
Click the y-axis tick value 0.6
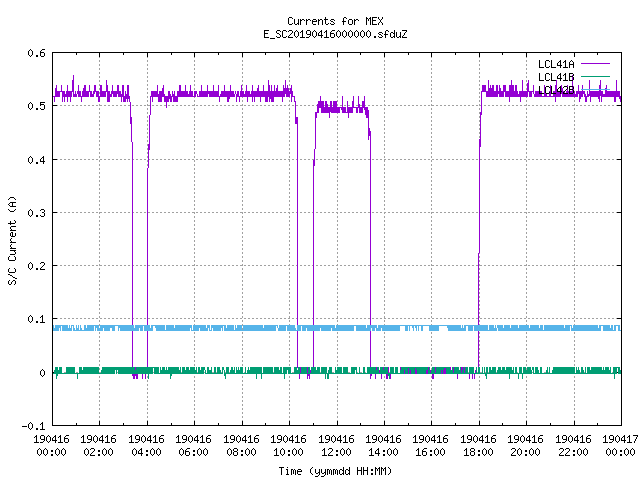pos(36,53)
